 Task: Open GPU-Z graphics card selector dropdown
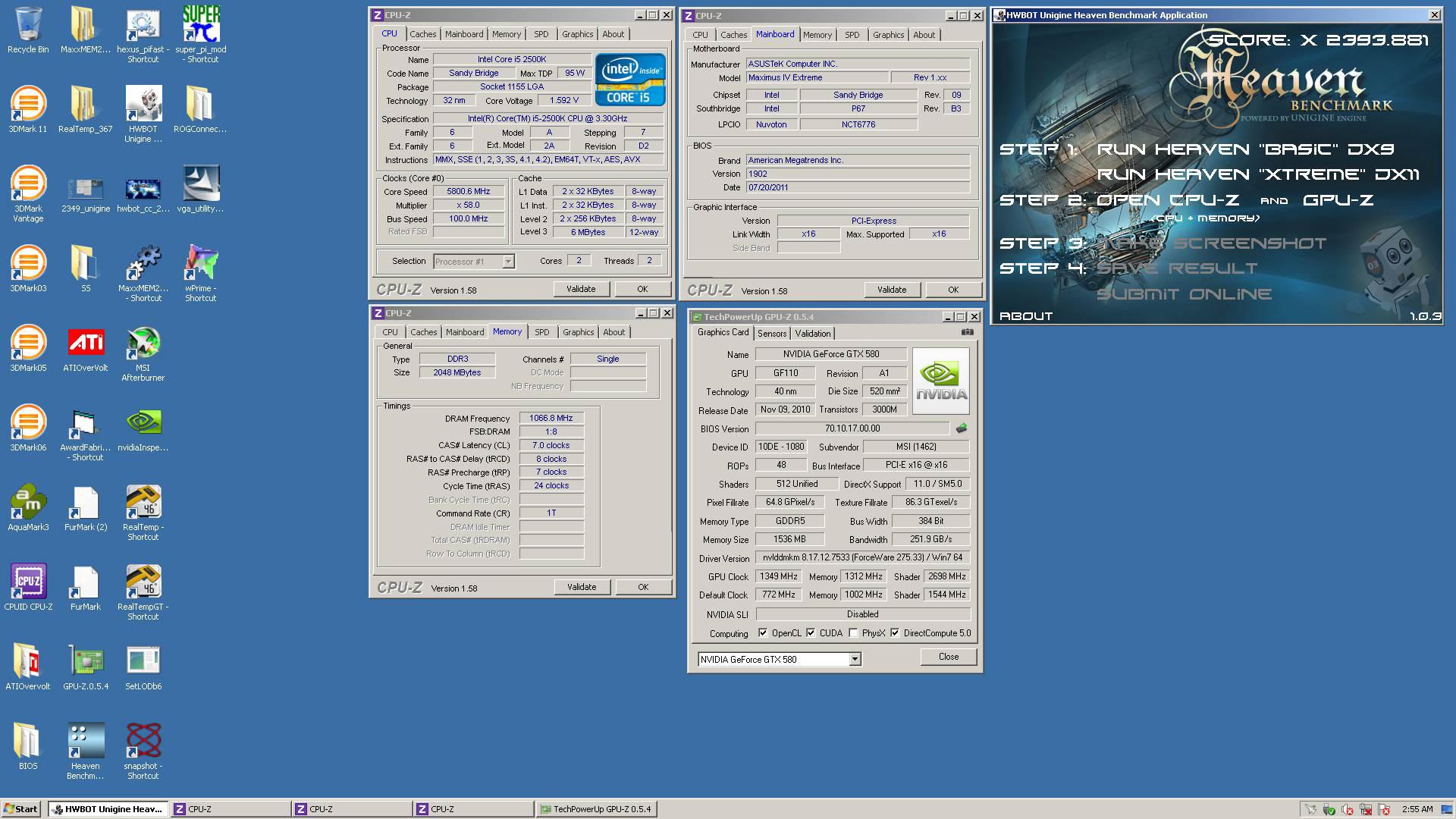coord(855,659)
